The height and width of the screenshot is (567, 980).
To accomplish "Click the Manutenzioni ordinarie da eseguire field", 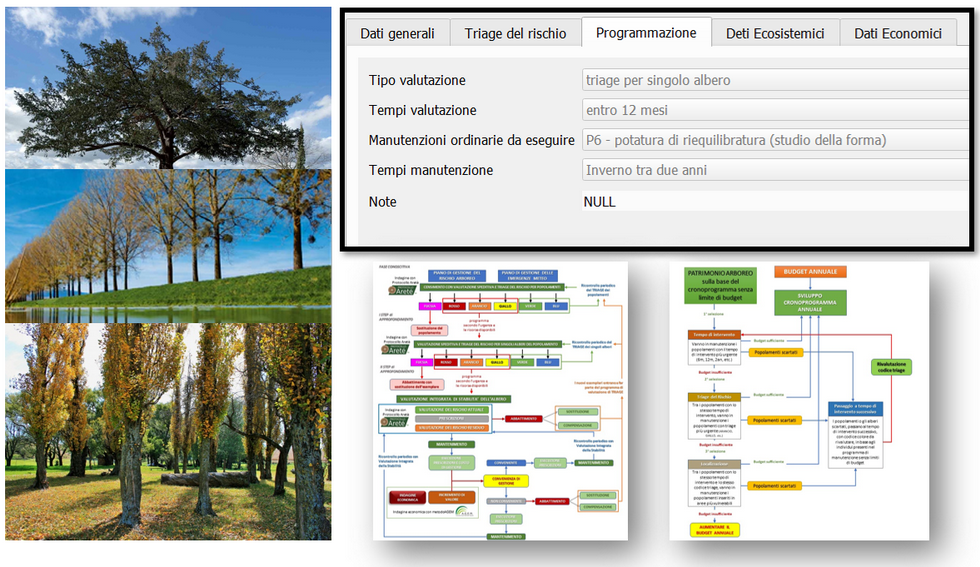I will pos(775,140).
